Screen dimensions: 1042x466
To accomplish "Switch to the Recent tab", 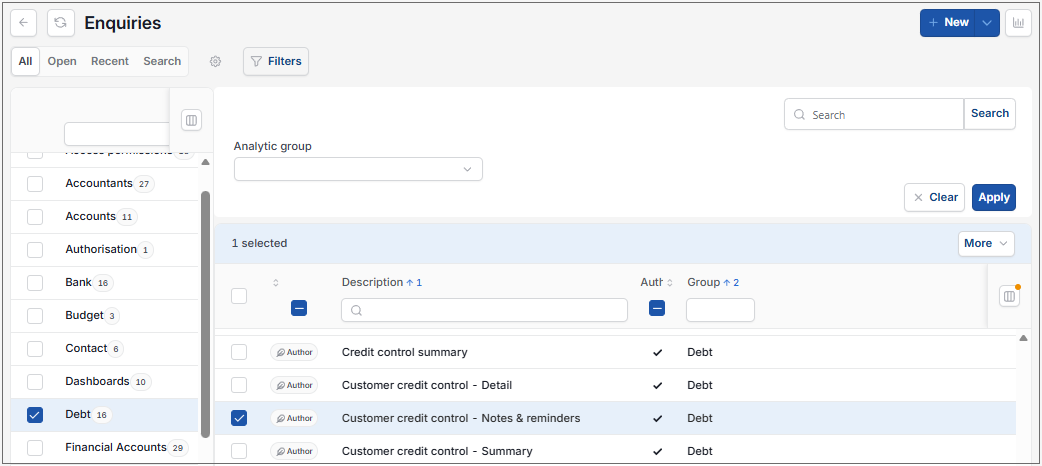I will point(110,61).
